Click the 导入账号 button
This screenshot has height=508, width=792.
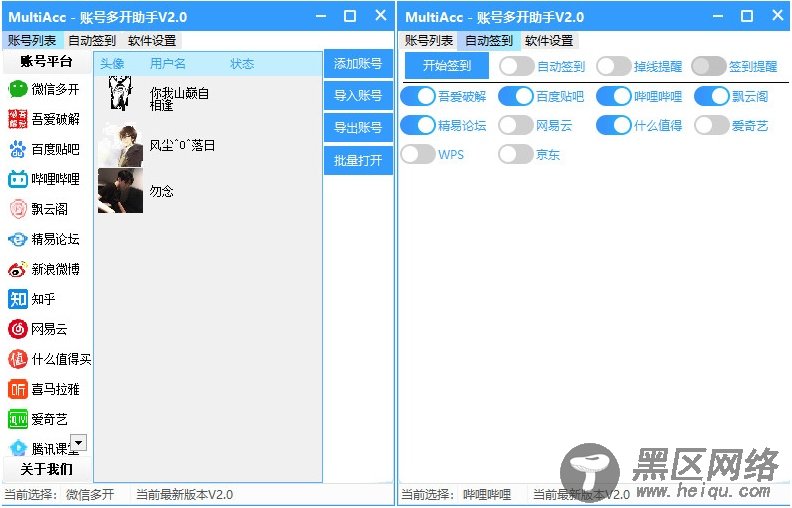tap(358, 95)
